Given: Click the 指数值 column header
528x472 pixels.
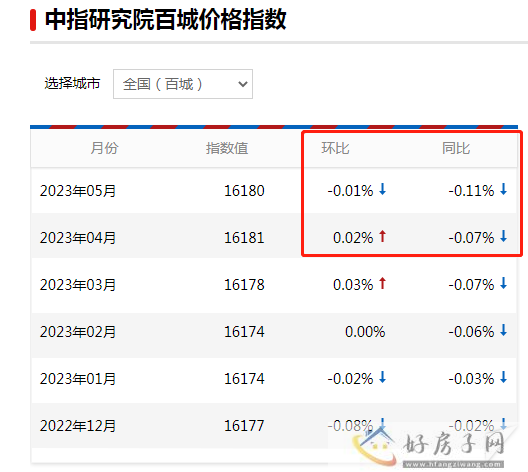Looking at the screenshot, I should (x=227, y=148).
